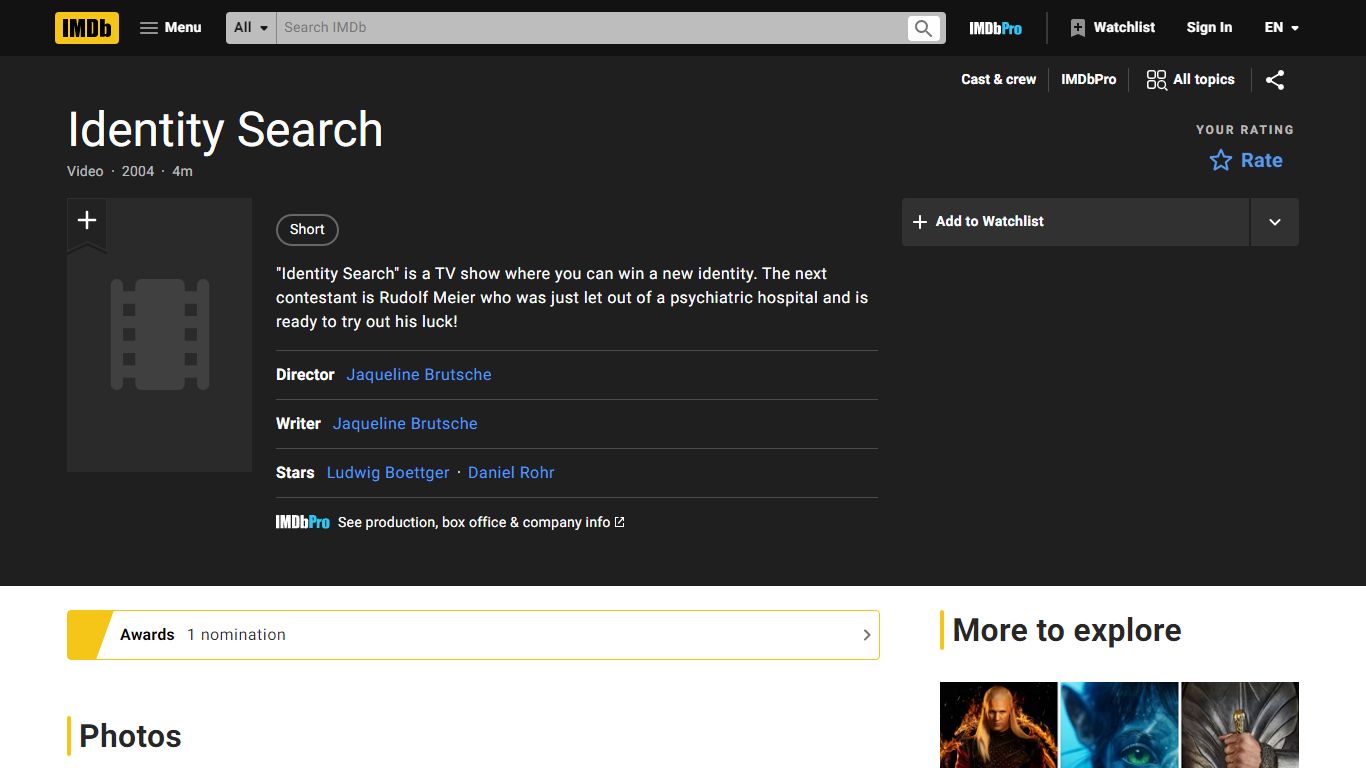Screen dimensions: 1366x768
Task: Click the More to explore heading
Action: point(1067,630)
